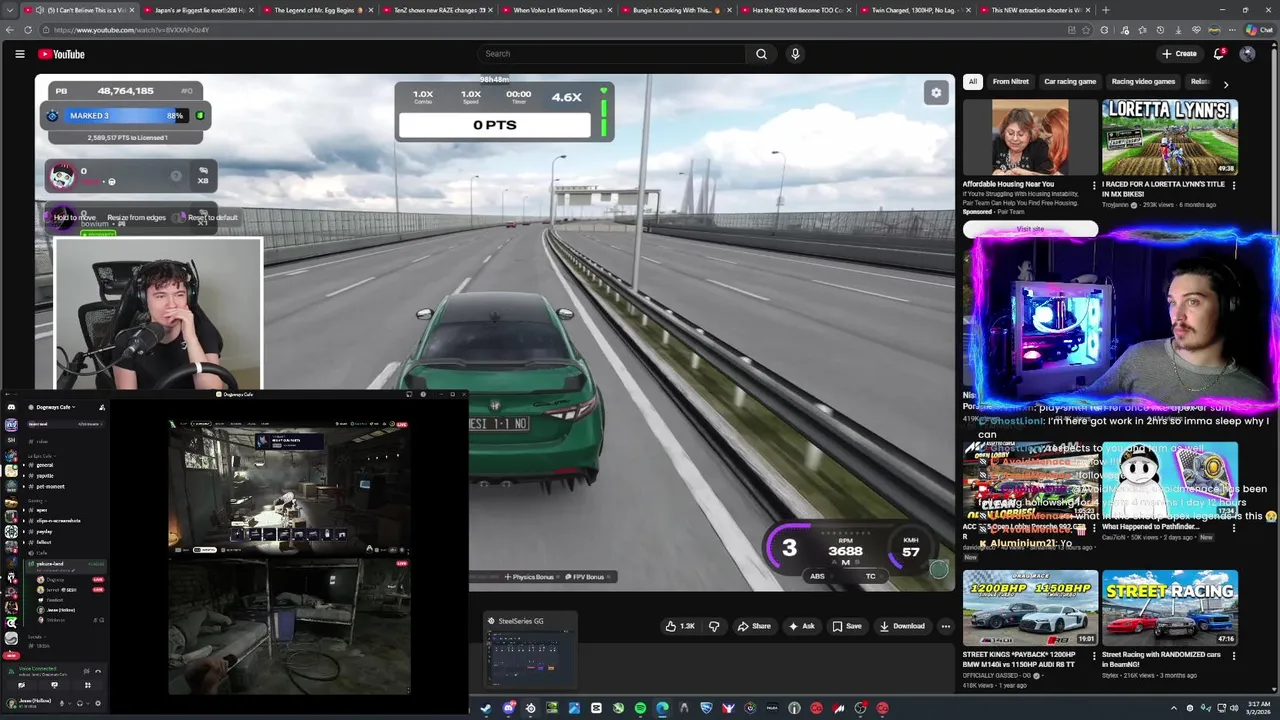
Task: Open Street Kings Payback 1200BHP video thumbnail
Action: (1030, 608)
